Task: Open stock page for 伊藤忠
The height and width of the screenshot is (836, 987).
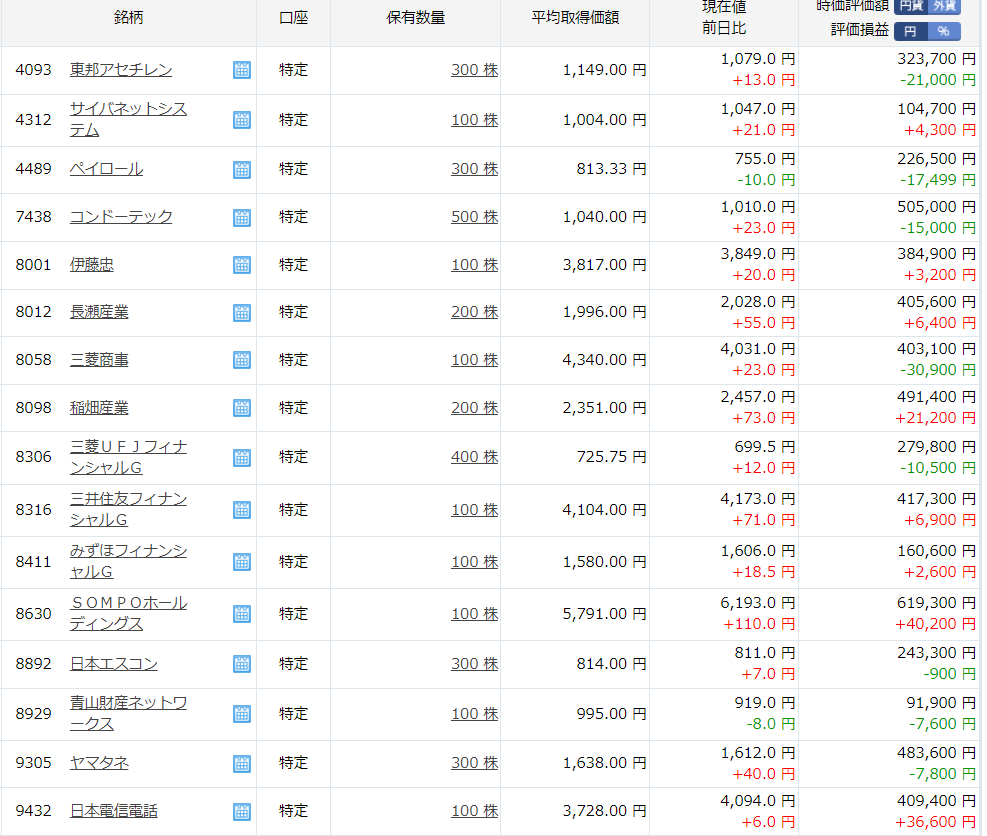Action: (92, 264)
